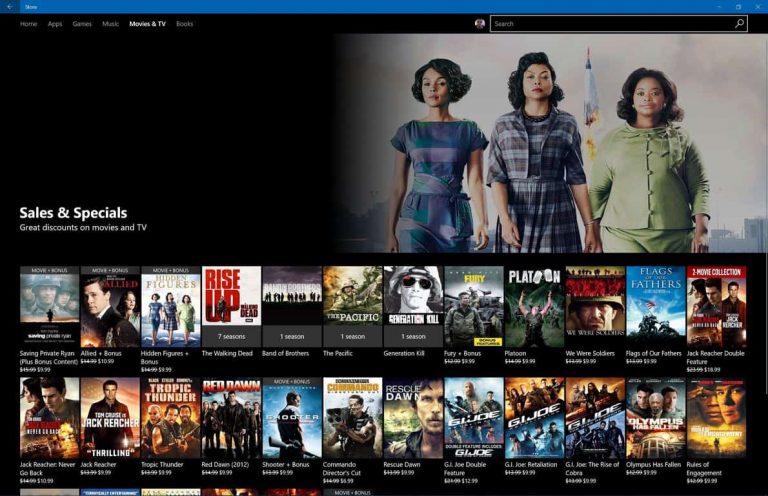The height and width of the screenshot is (496, 768).
Task: Go back with the arrow button
Action: click(10, 7)
